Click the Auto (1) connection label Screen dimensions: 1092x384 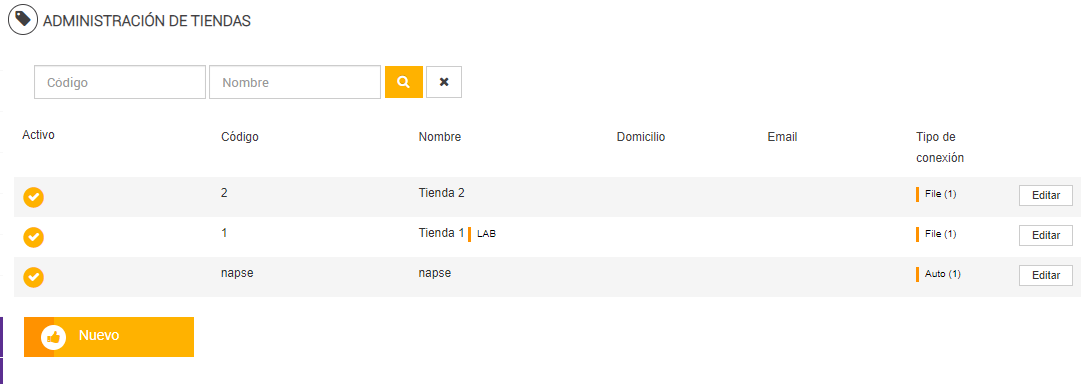point(942,274)
